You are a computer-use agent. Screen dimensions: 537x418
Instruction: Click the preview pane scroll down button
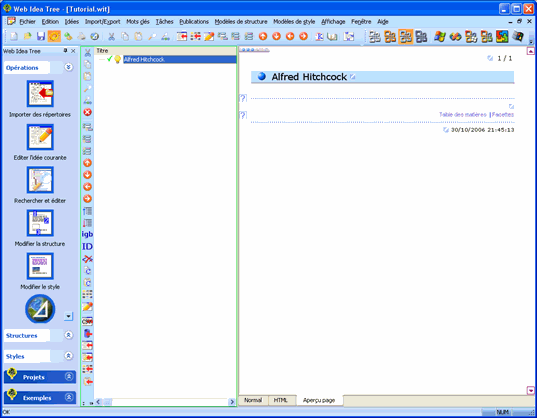[530, 390]
